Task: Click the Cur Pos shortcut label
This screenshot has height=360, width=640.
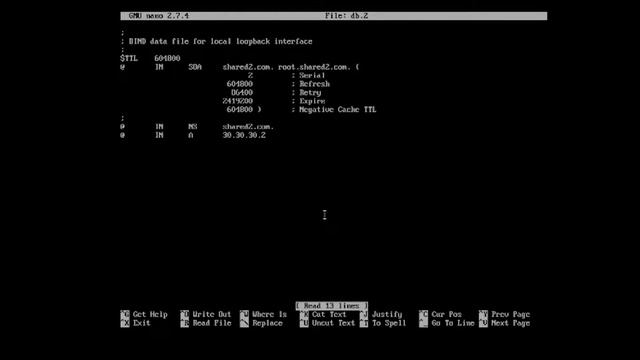Action: click(x=446, y=314)
